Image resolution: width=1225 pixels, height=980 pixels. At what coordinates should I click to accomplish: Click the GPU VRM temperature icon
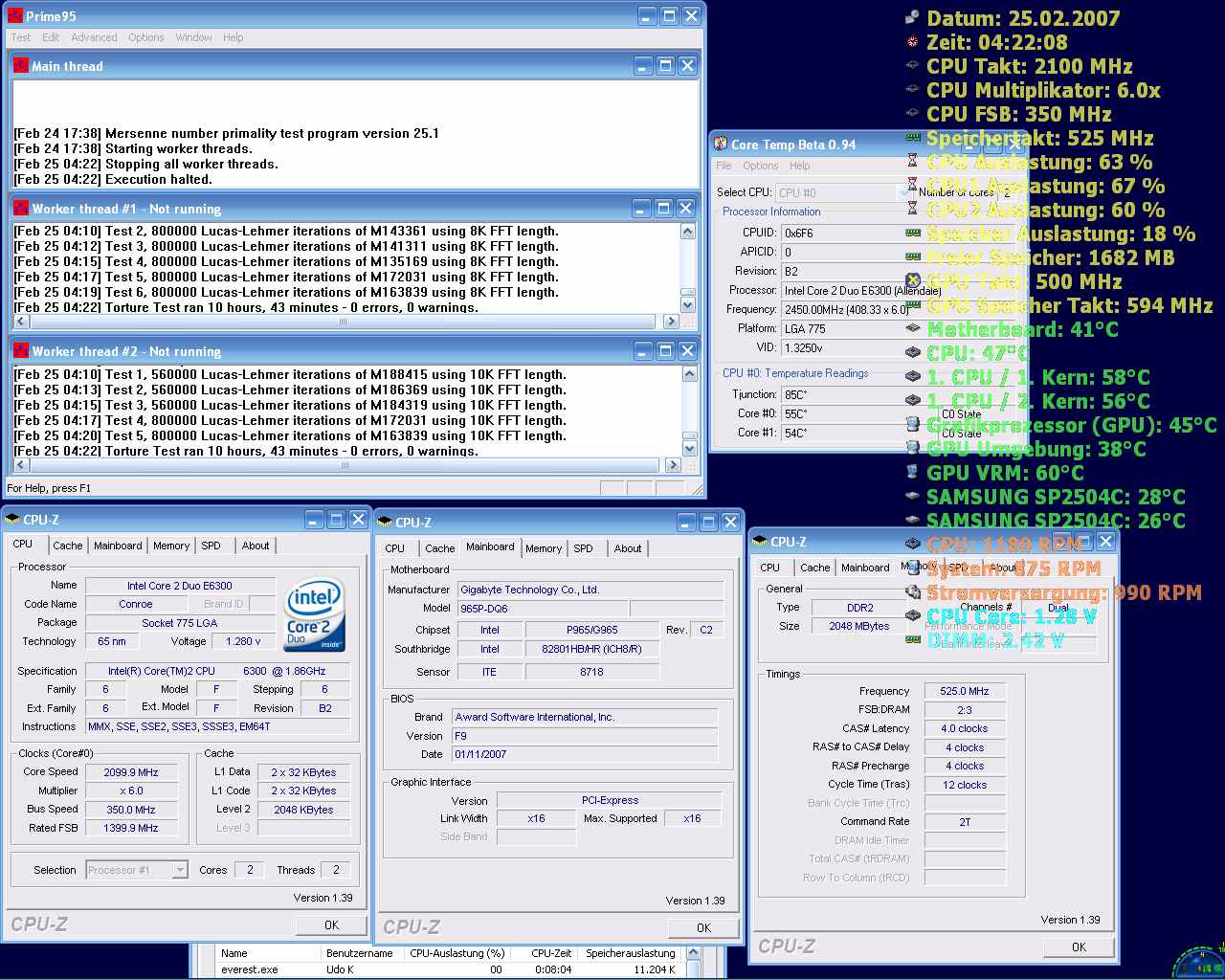[912, 472]
